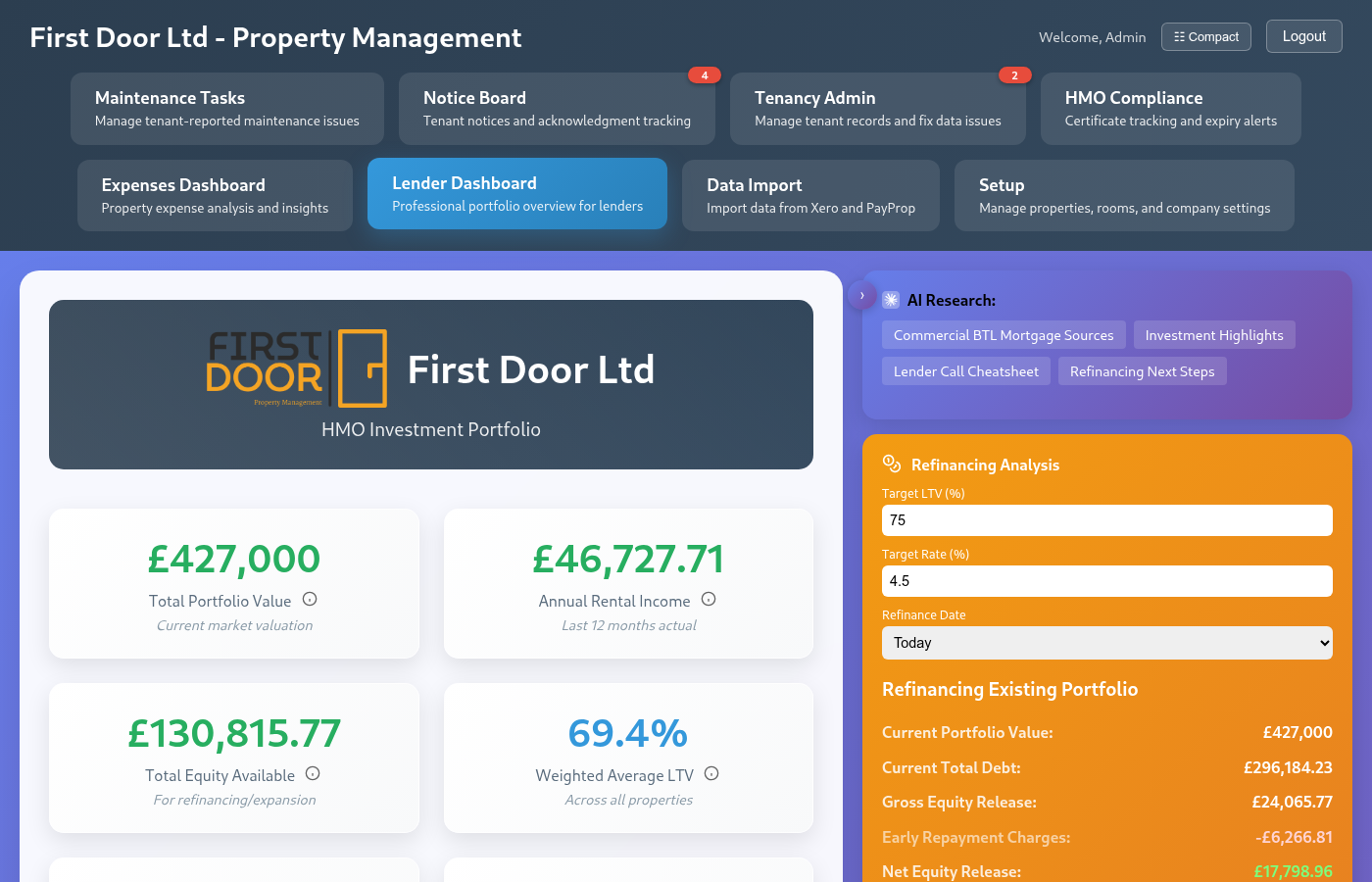Click the info icon beside Total Equity Available
This screenshot has width=1372, height=882.
[313, 773]
